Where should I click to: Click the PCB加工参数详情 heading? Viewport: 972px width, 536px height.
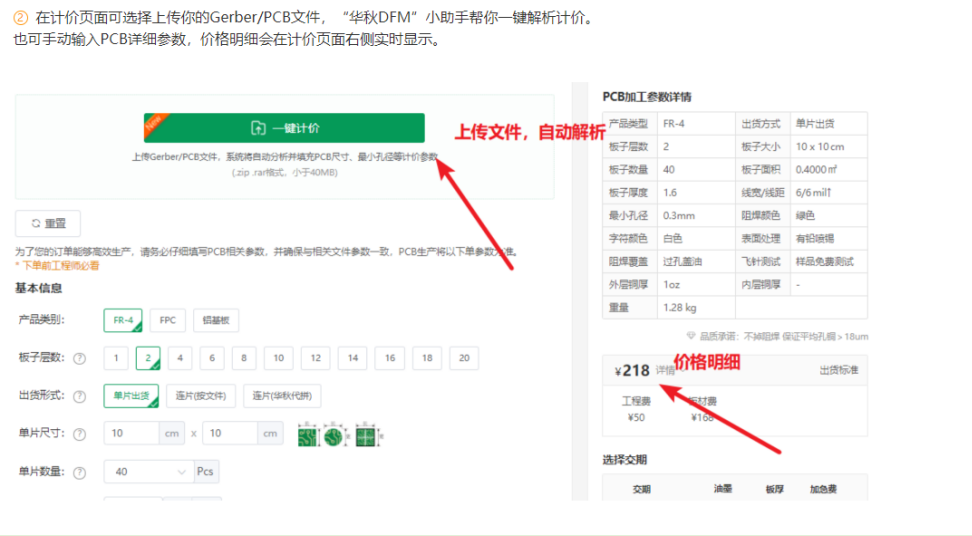coord(647,97)
